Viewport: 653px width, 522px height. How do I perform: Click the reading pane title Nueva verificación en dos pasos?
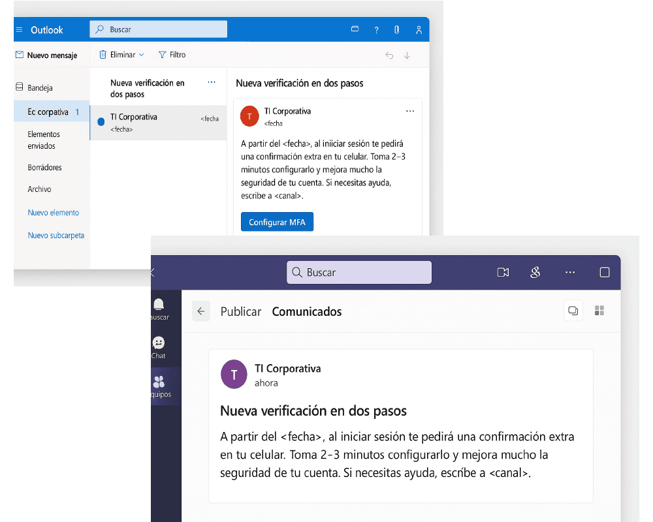click(x=299, y=83)
